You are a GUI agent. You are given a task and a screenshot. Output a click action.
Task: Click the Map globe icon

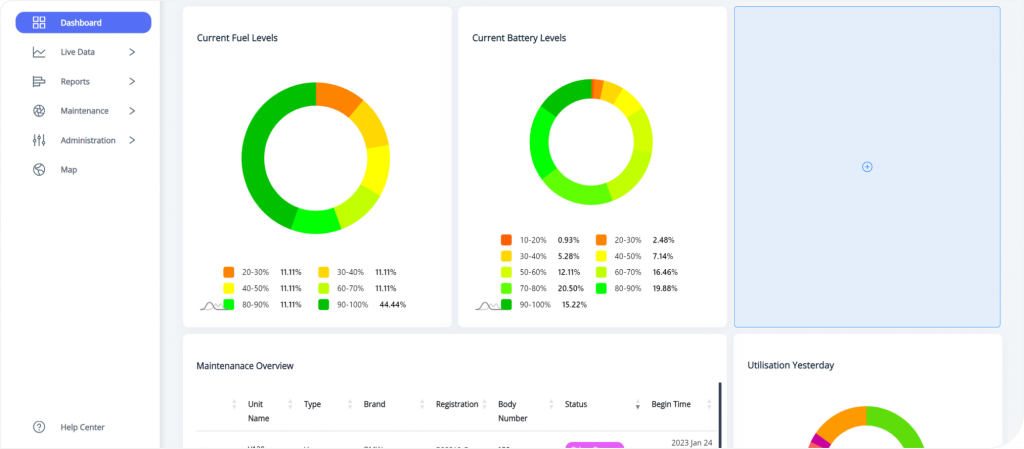[x=39, y=170]
